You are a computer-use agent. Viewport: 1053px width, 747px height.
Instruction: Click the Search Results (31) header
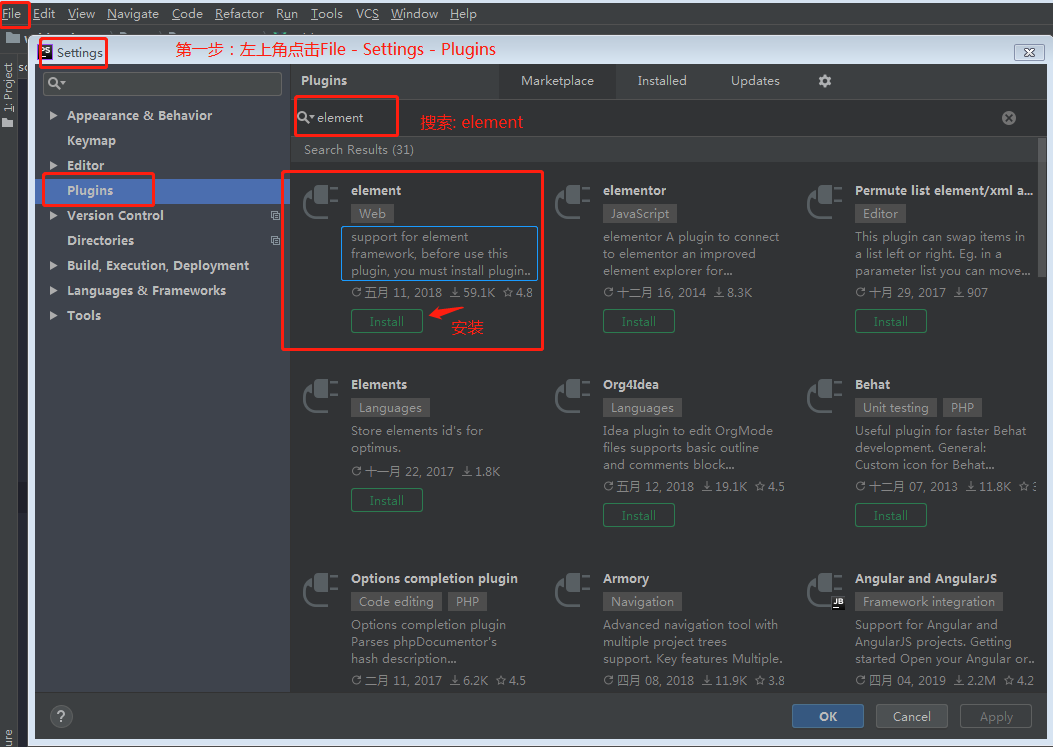click(x=359, y=150)
